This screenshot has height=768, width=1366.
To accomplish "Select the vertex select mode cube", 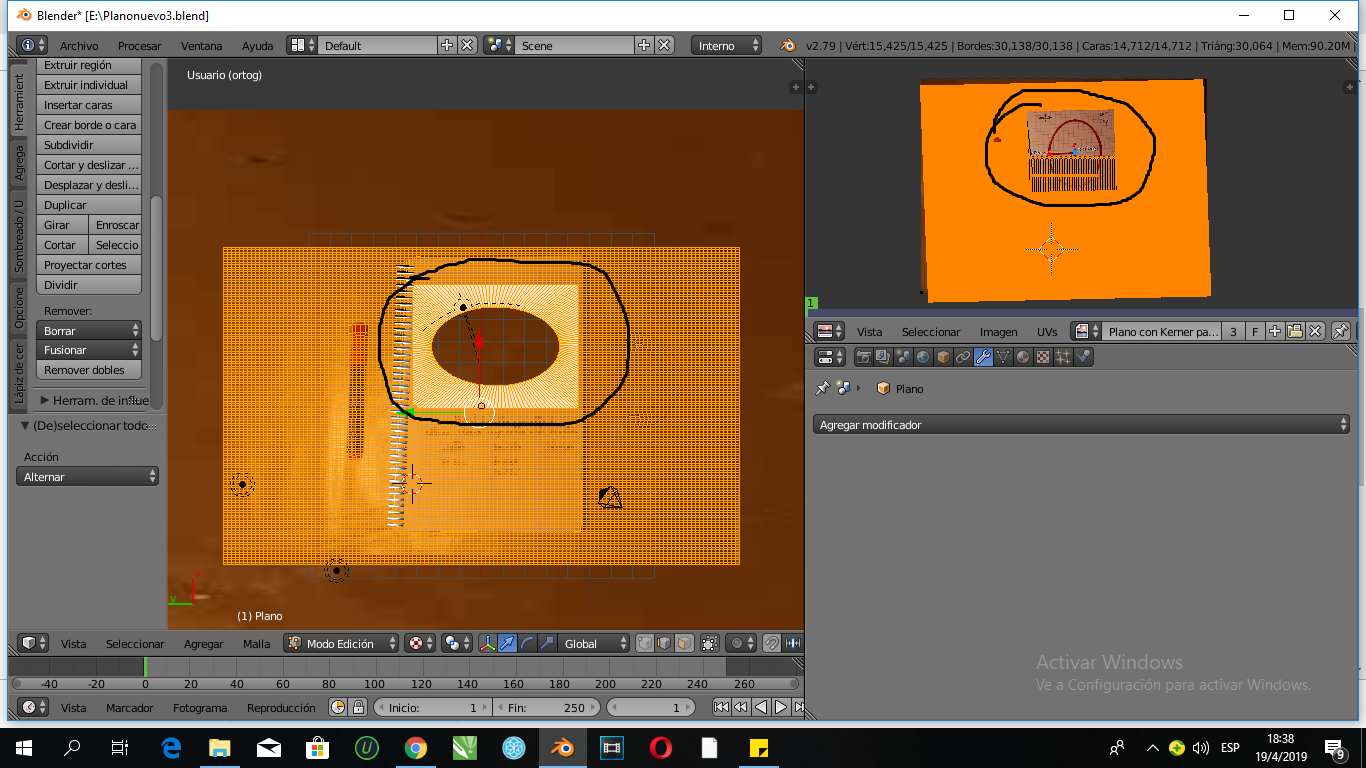I will 644,644.
